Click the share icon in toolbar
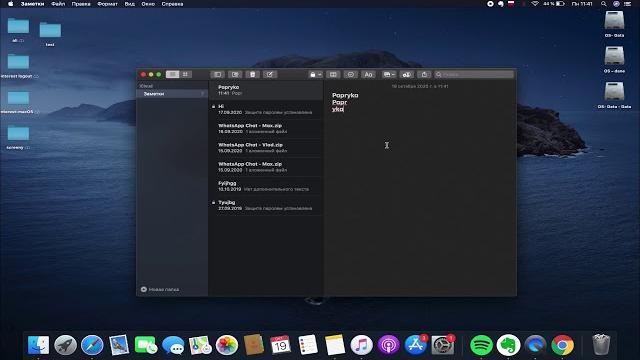The width and height of the screenshot is (640, 360). pos(424,74)
